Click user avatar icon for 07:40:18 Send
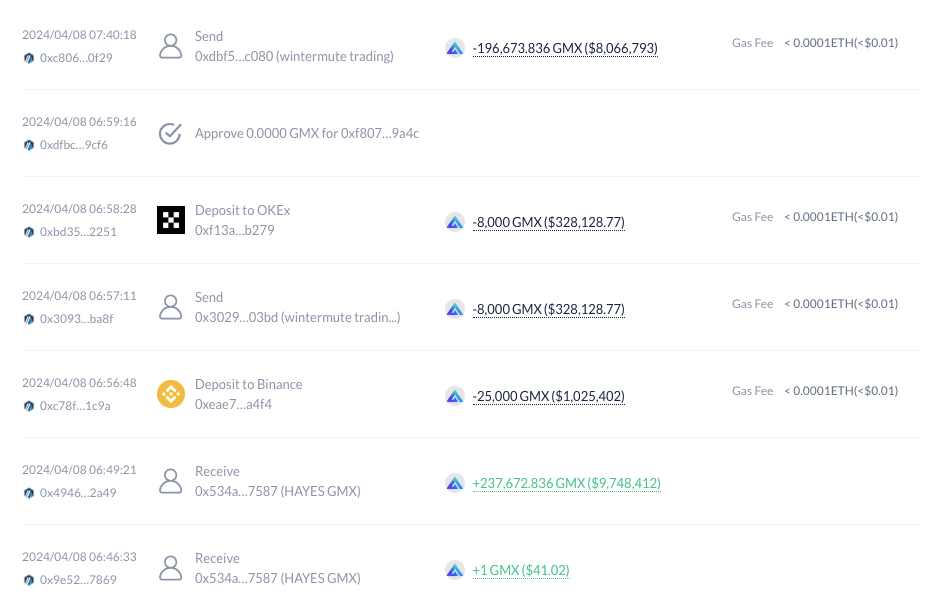The width and height of the screenshot is (947, 616). (x=170, y=46)
